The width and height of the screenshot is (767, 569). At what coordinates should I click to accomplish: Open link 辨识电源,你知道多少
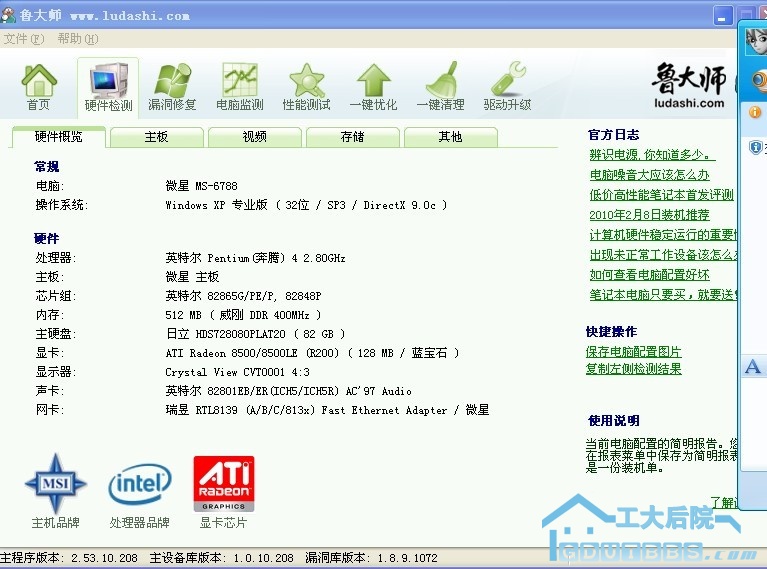652,155
